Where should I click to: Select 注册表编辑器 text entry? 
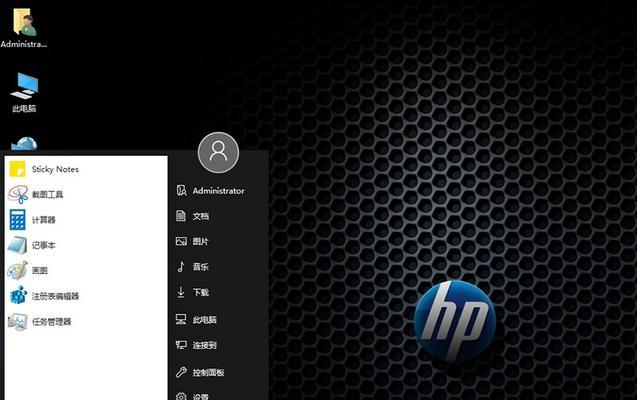(x=55, y=296)
